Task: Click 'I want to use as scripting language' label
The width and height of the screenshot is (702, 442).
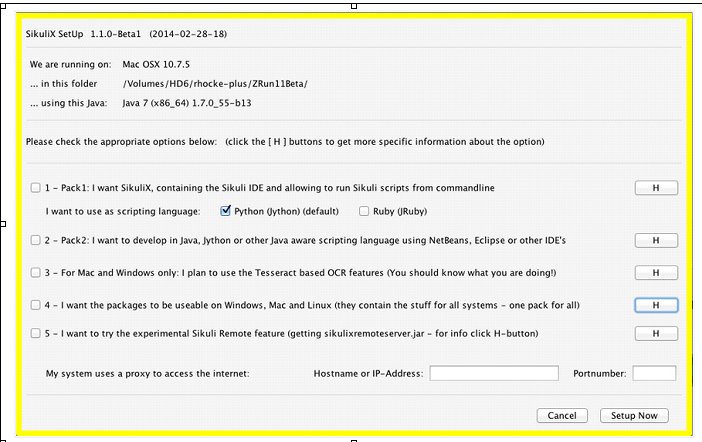Action: 123,211
